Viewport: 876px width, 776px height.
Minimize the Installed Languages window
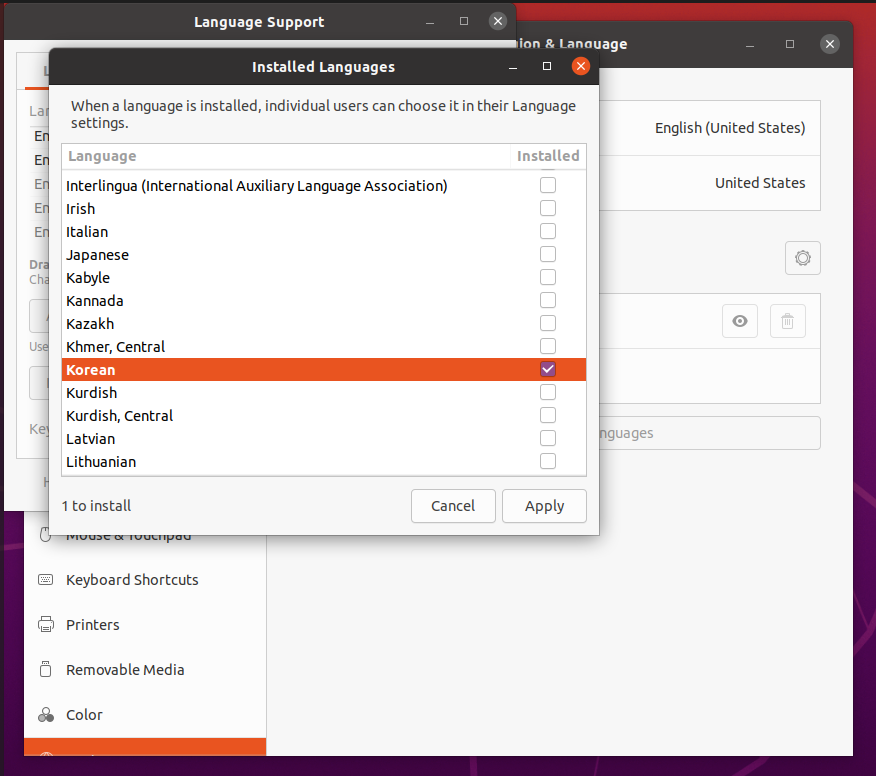pyautogui.click(x=513, y=66)
